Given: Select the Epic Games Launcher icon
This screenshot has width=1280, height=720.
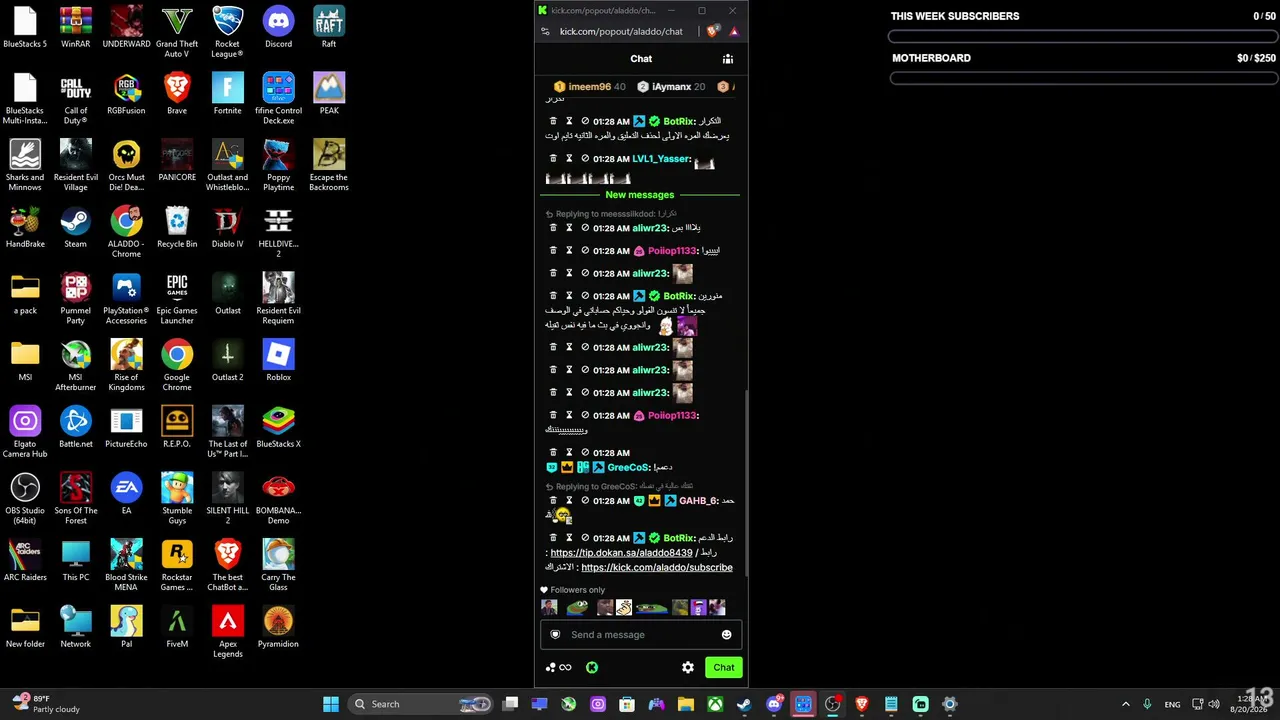Looking at the screenshot, I should (x=177, y=299).
